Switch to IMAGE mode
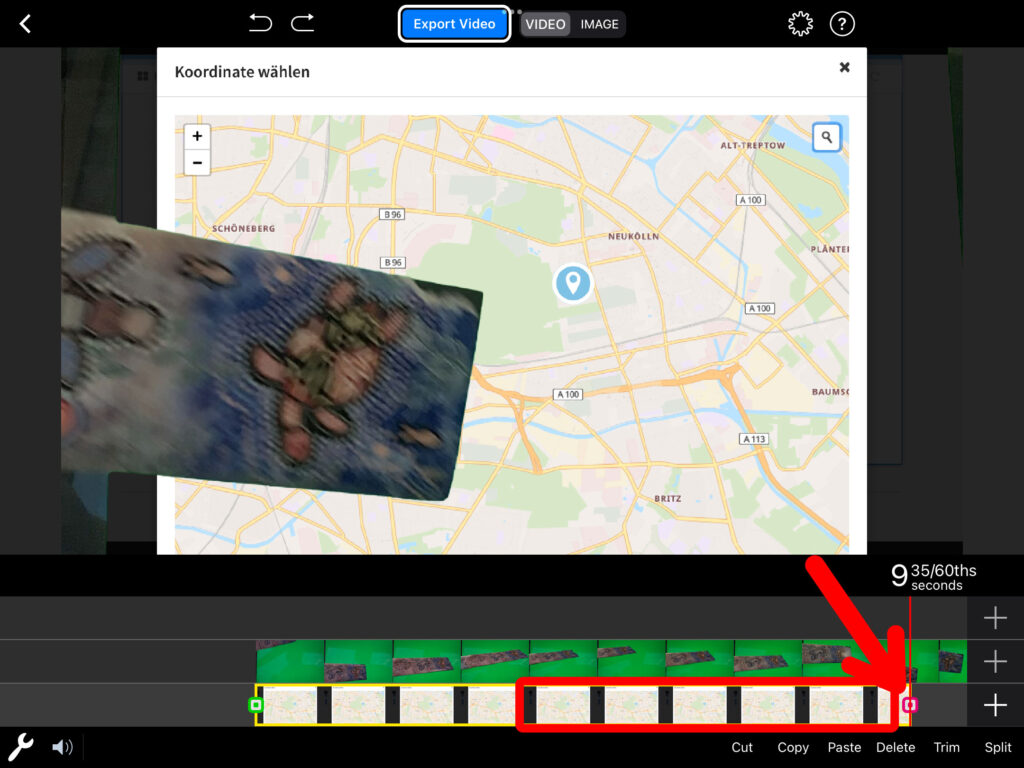The height and width of the screenshot is (768, 1024). (599, 24)
